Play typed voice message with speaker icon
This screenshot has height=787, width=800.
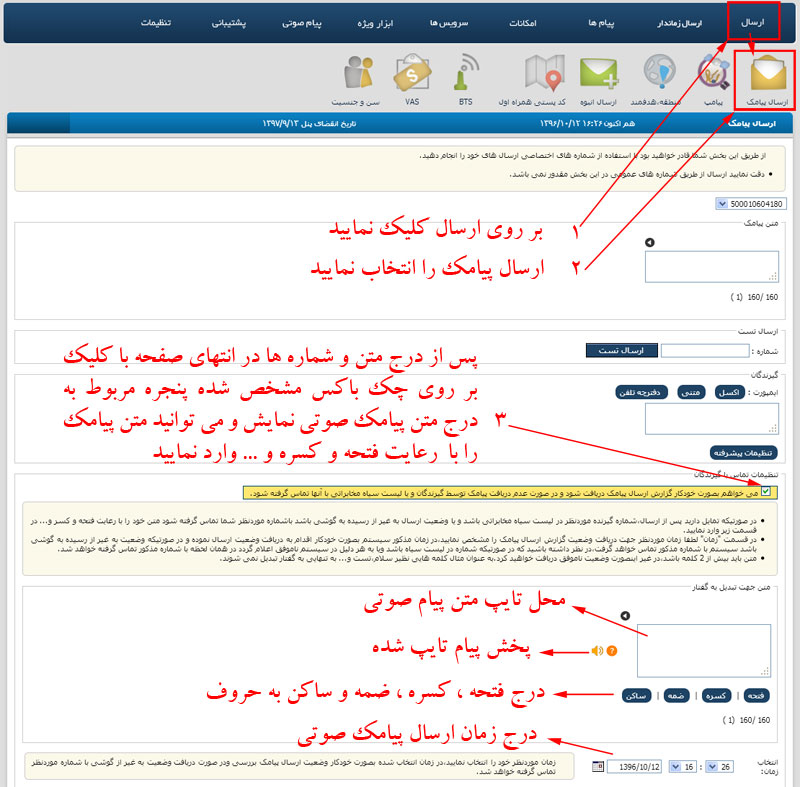pos(597,651)
